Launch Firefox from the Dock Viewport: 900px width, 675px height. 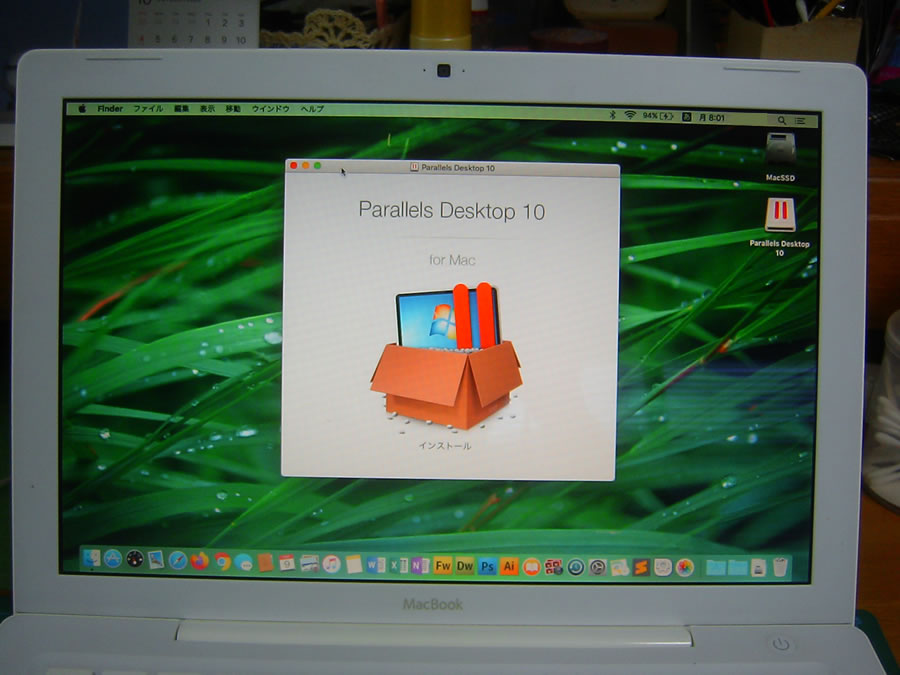[x=200, y=561]
